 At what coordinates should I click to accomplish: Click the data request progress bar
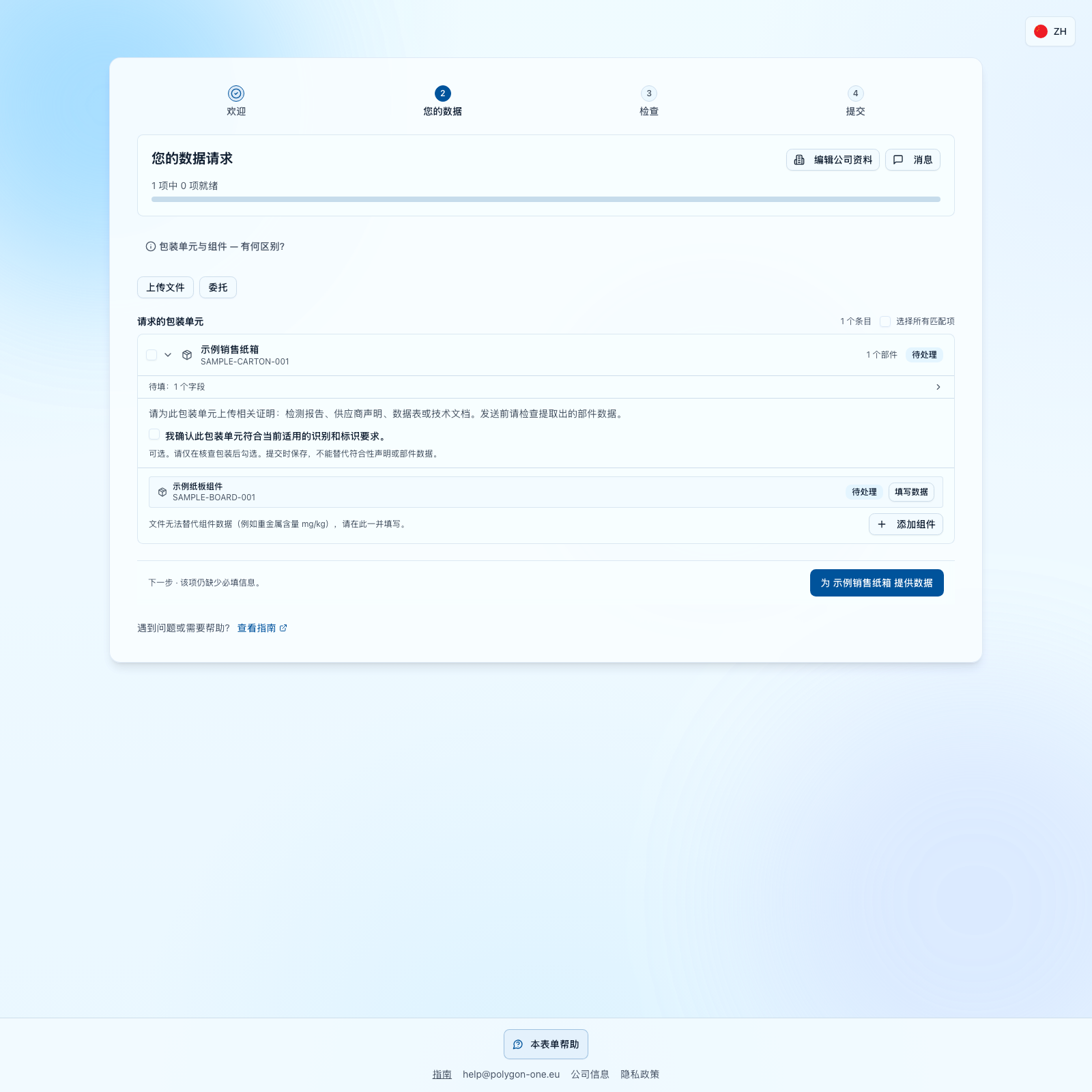tap(546, 199)
